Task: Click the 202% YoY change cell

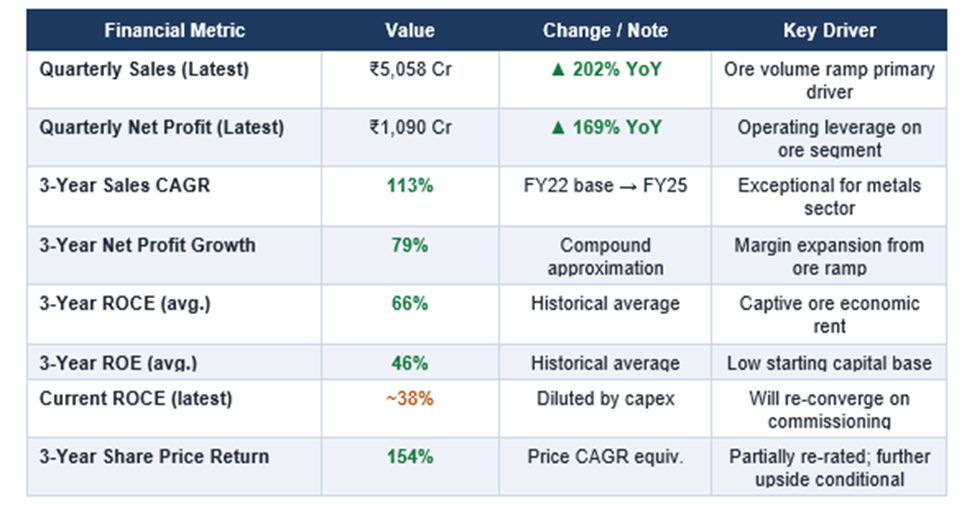Action: [604, 70]
